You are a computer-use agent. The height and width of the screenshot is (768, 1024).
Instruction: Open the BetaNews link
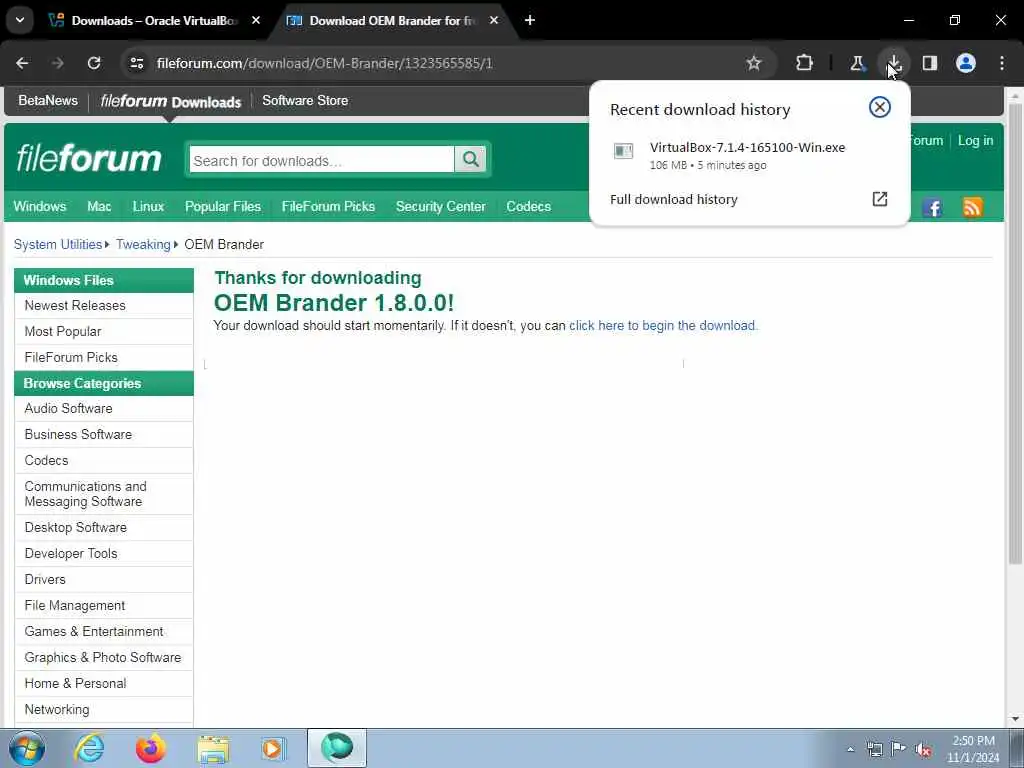[48, 101]
